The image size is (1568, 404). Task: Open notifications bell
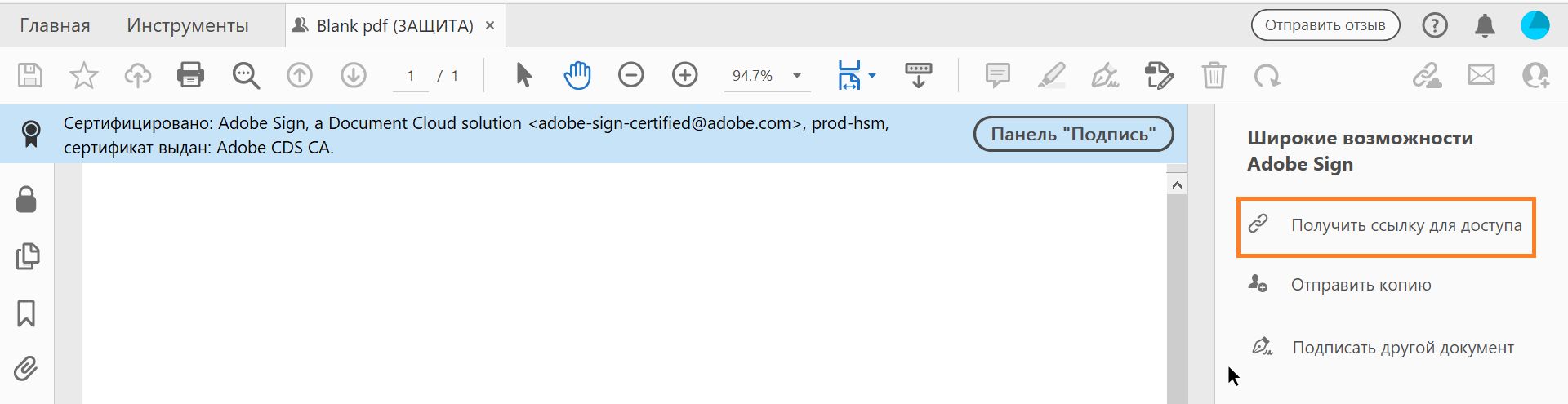[x=1485, y=26]
